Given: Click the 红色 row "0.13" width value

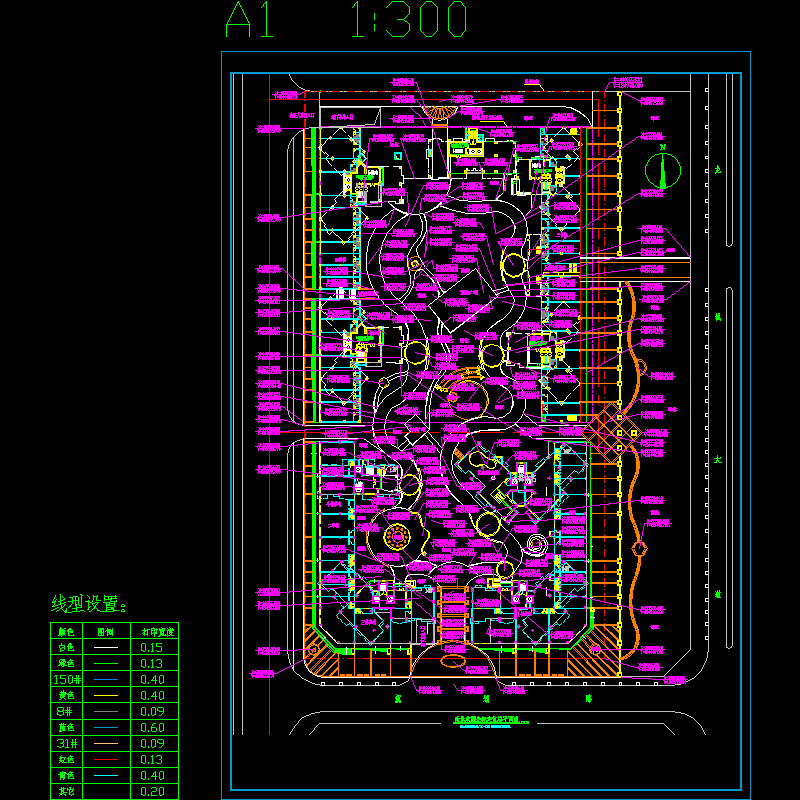Looking at the screenshot, I should (x=152, y=760).
